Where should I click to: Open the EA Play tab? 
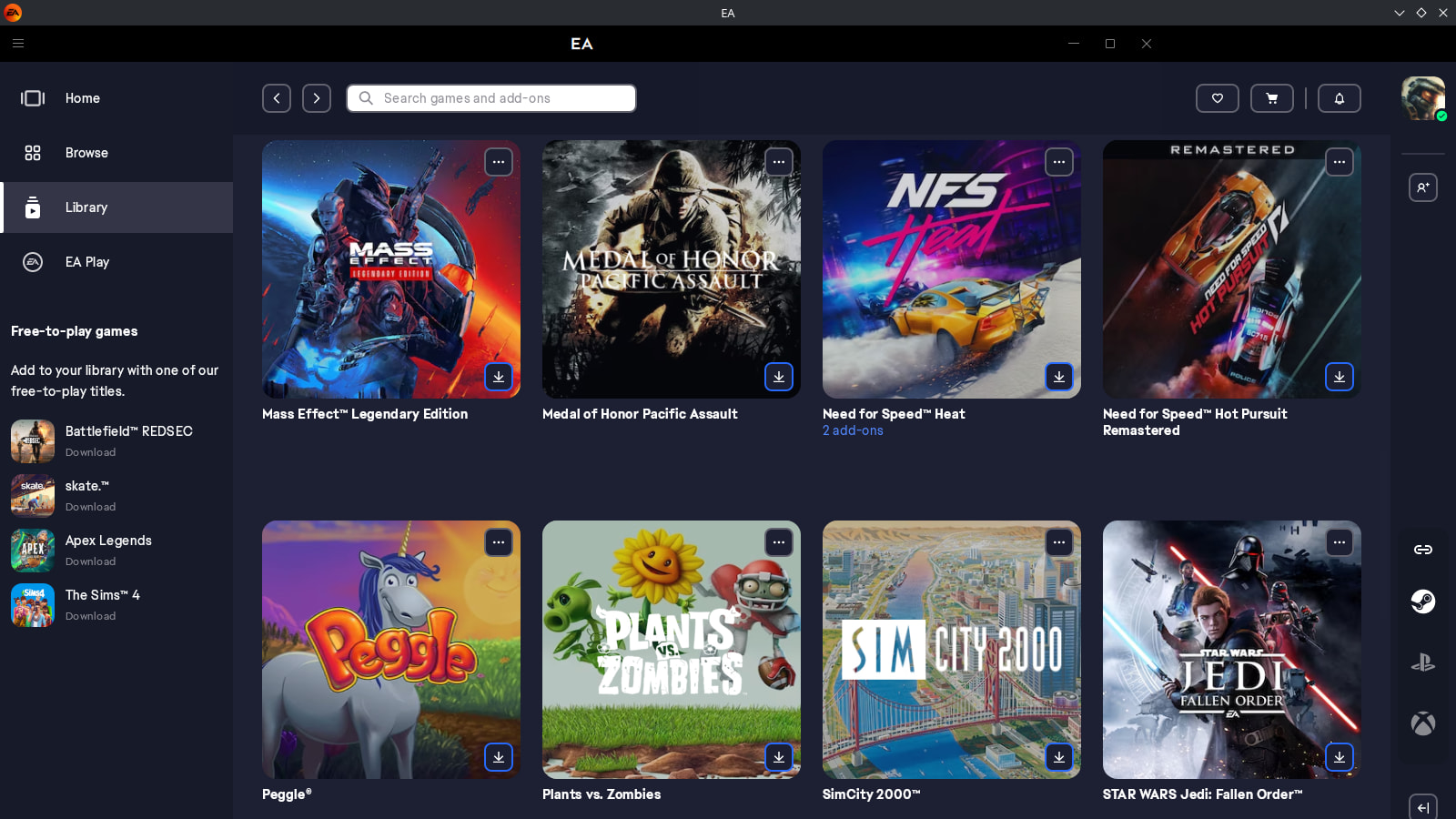(x=86, y=262)
